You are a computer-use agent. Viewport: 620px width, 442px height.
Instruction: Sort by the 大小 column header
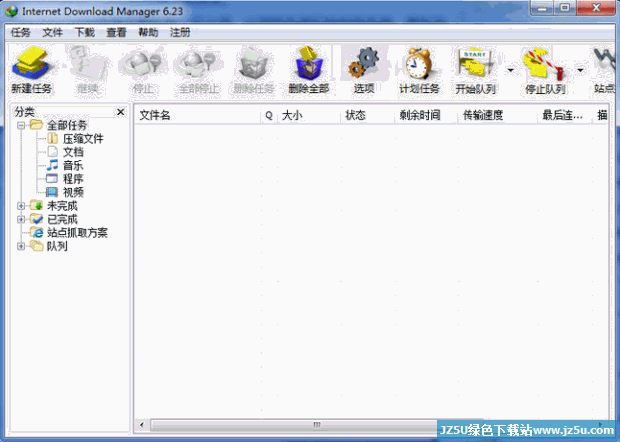point(308,115)
